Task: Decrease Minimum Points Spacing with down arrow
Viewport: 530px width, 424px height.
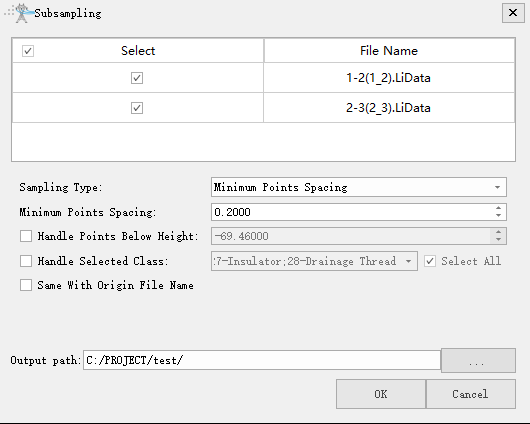Action: tap(499, 216)
